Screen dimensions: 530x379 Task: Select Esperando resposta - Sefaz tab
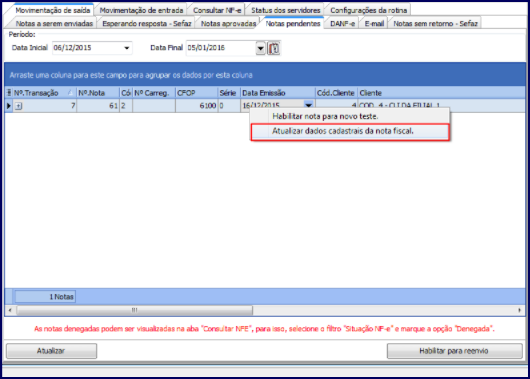(147, 23)
